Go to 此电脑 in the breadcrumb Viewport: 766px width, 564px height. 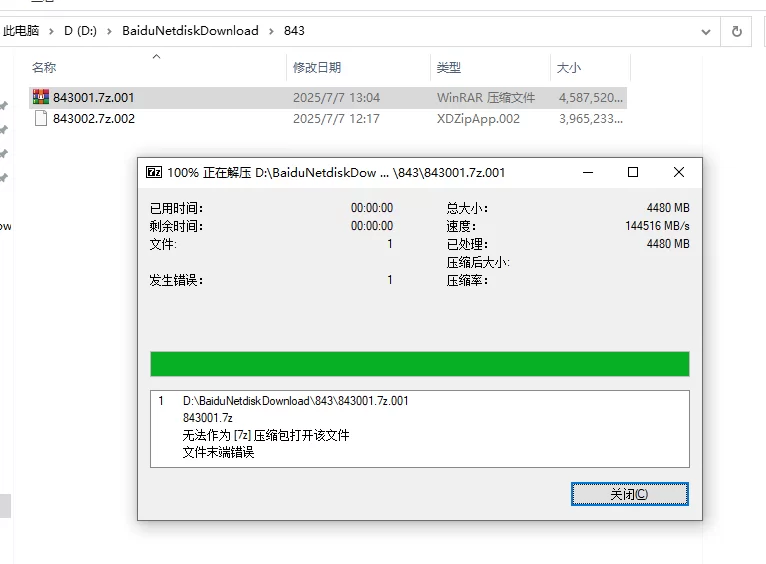click(21, 31)
